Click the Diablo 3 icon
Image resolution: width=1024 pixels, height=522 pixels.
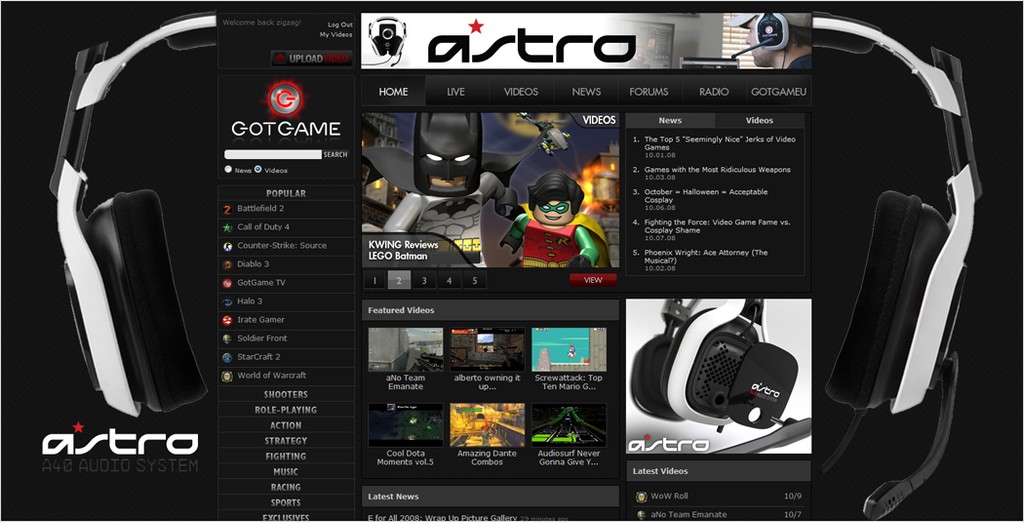[227, 265]
